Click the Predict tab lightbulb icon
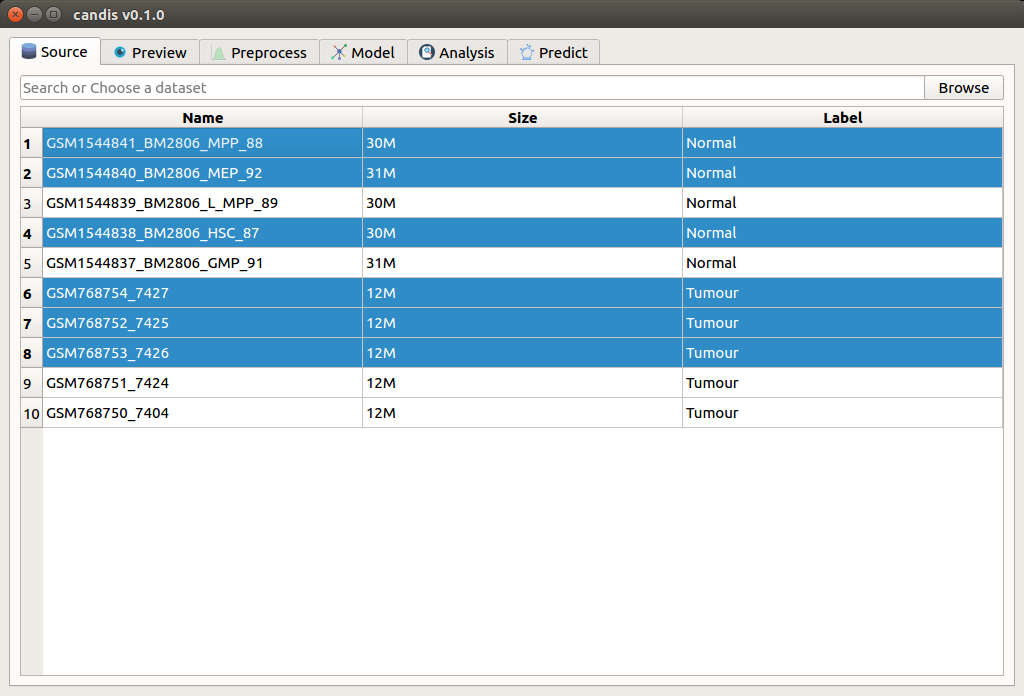The width and height of the screenshot is (1024, 696). pyautogui.click(x=526, y=52)
